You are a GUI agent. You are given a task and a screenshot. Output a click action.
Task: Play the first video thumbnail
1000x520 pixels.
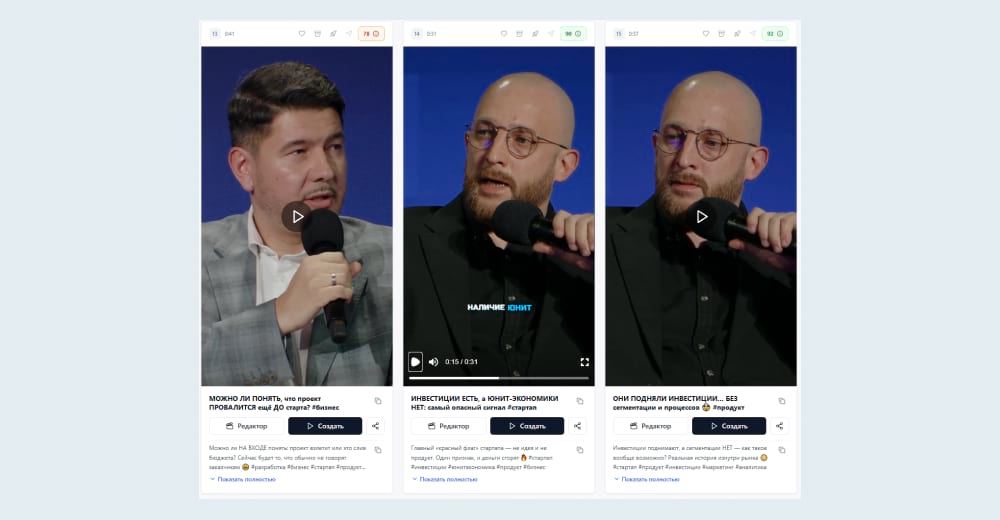(x=297, y=217)
